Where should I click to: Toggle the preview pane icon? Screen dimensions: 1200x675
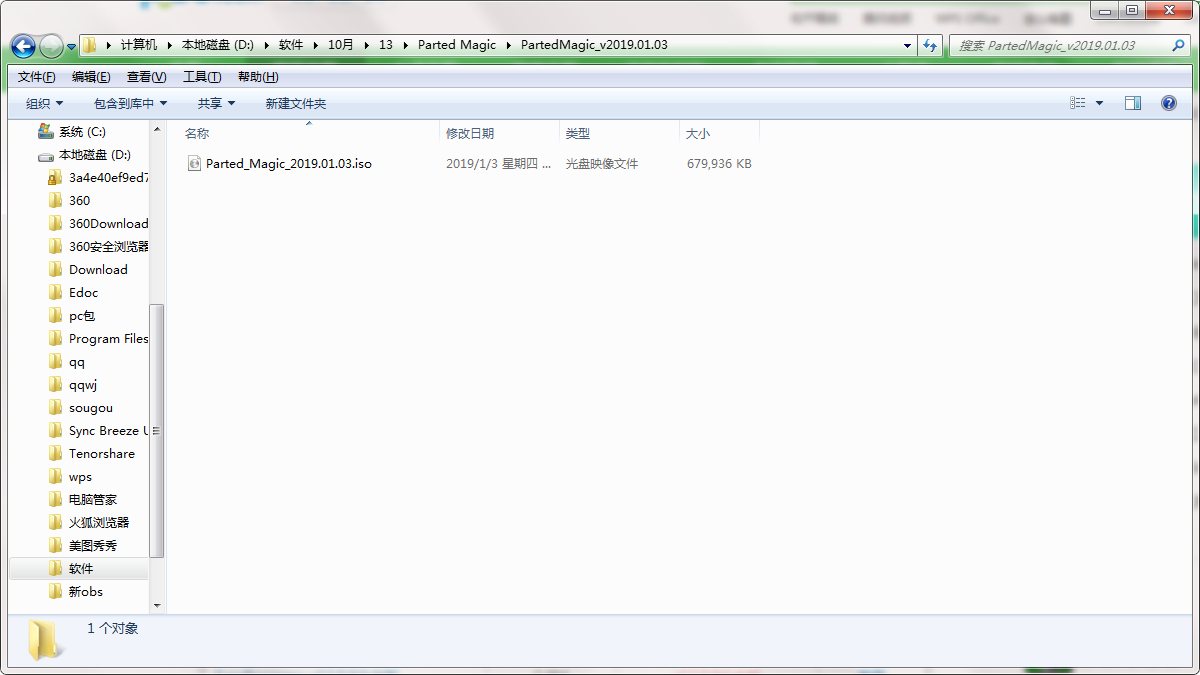[1132, 103]
